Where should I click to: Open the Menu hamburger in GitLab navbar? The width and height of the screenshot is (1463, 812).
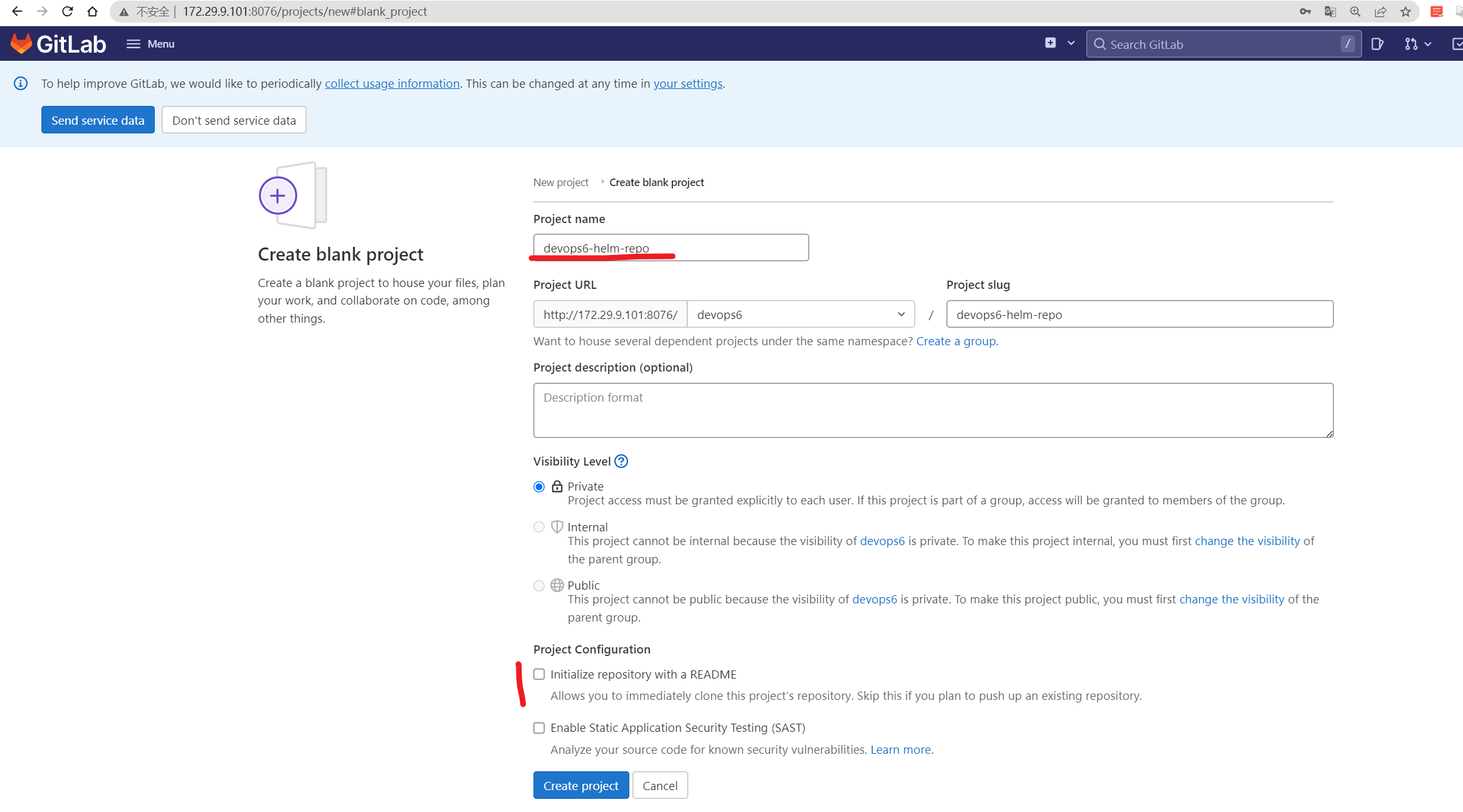pyautogui.click(x=150, y=44)
